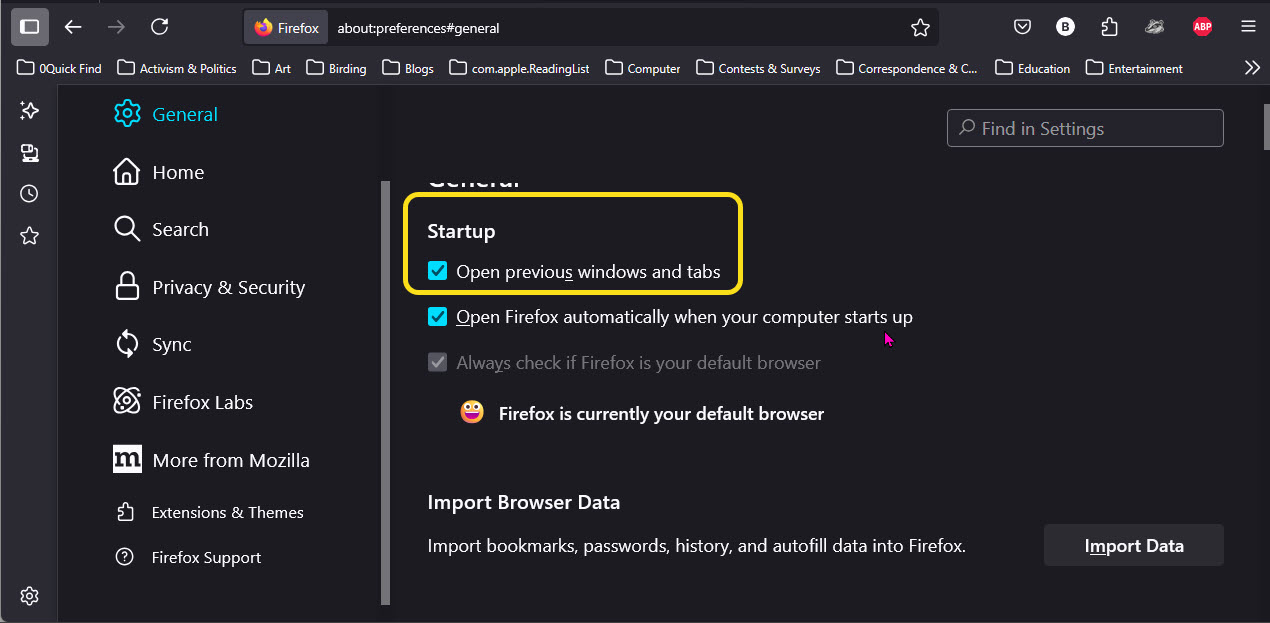Go to the Search settings category
Image resolution: width=1270 pixels, height=623 pixels.
point(162,229)
